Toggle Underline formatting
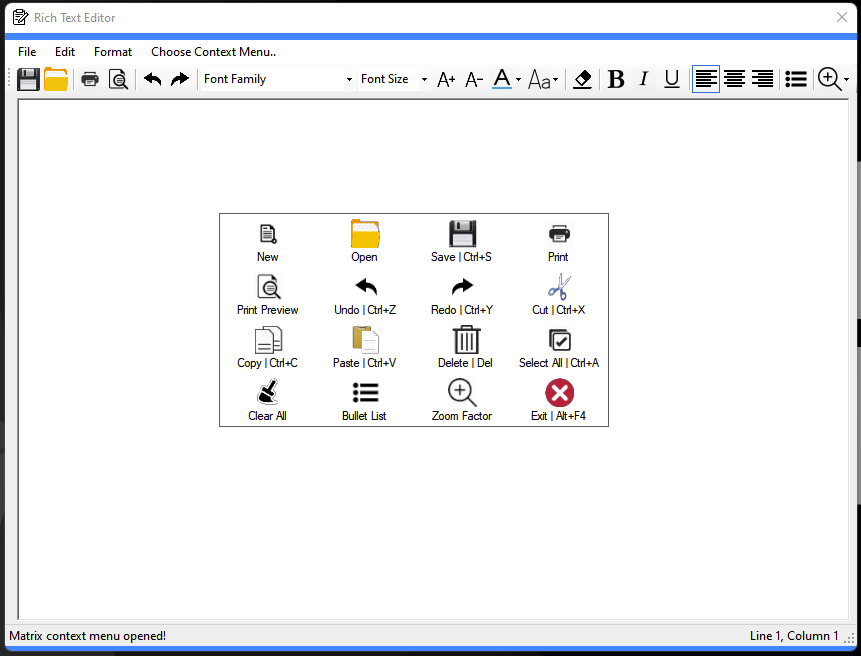 (672, 80)
